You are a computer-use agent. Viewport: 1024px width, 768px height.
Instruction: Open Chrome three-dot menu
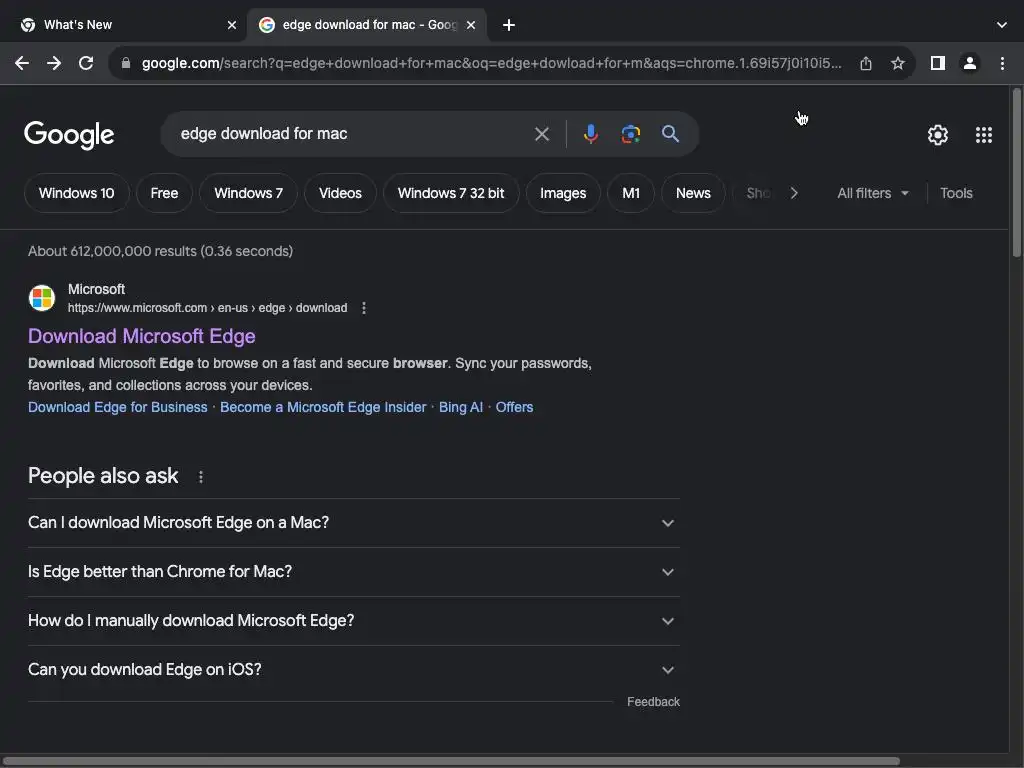pyautogui.click(x=1002, y=63)
